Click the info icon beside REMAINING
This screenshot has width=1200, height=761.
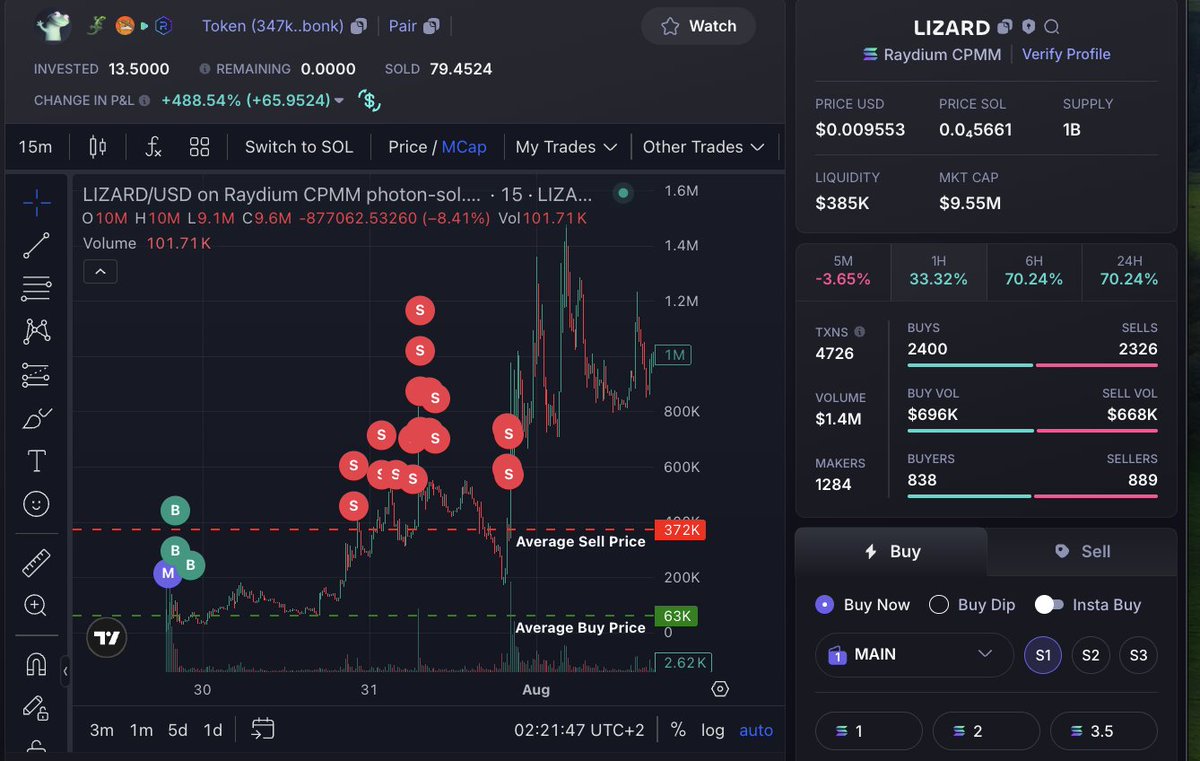(205, 69)
